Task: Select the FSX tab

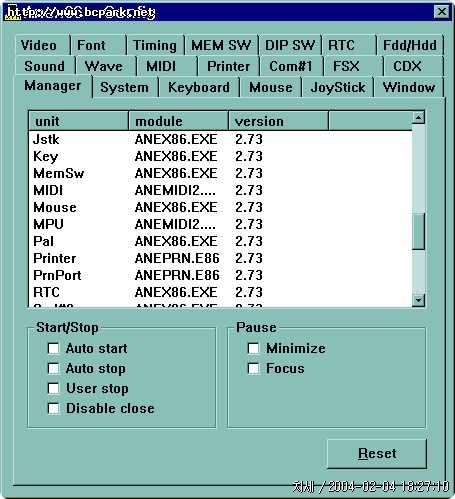Action: 353,66
